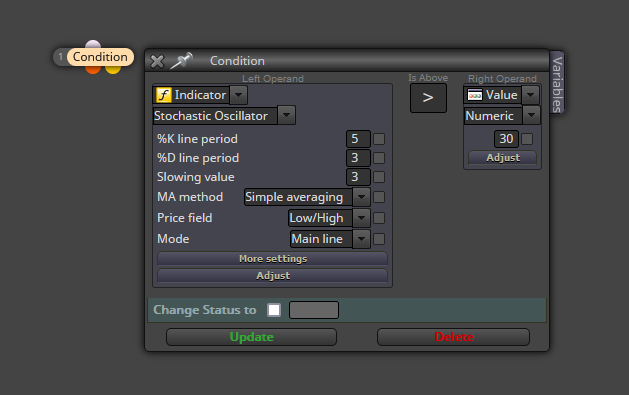Screen dimensions: 629x395
Task: Expand the Right Operand Value dropdown
Action: pyautogui.click(x=531, y=95)
